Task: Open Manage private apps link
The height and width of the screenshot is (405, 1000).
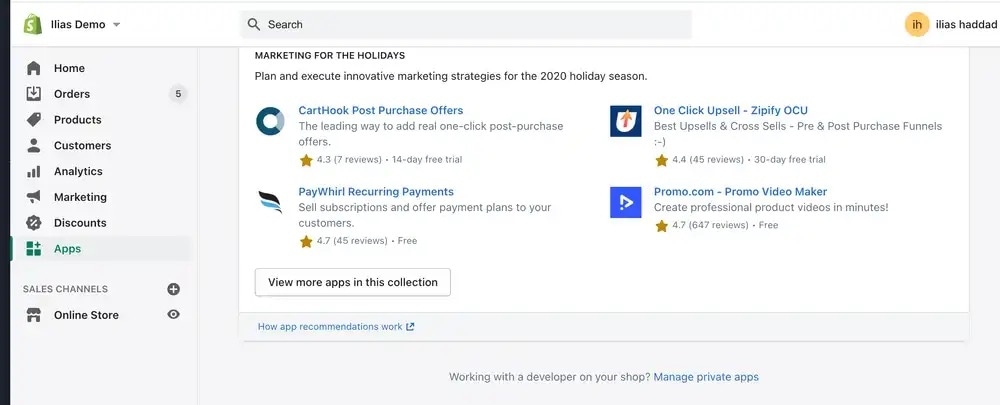Action: [706, 377]
